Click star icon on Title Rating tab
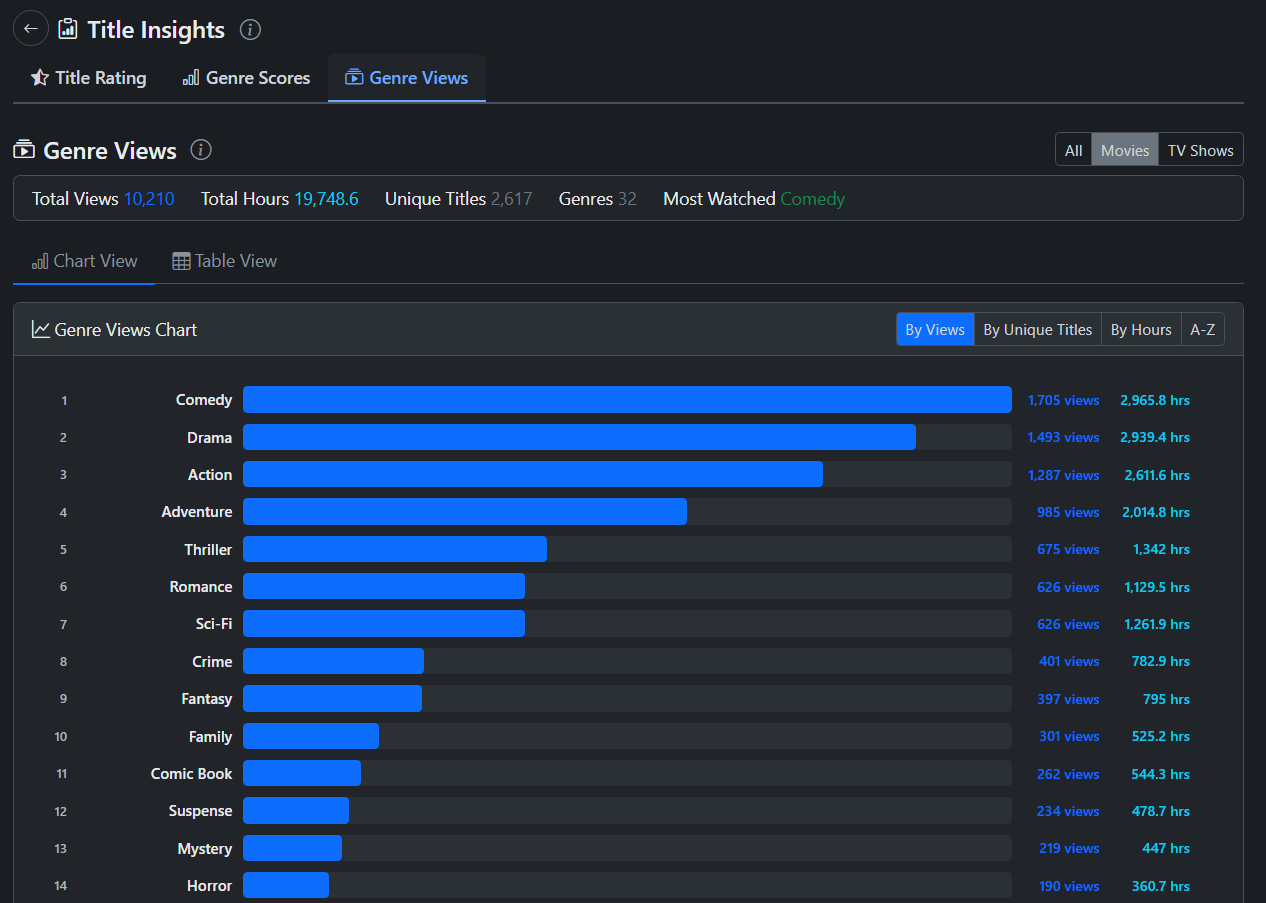The height and width of the screenshot is (903, 1266). pos(40,78)
